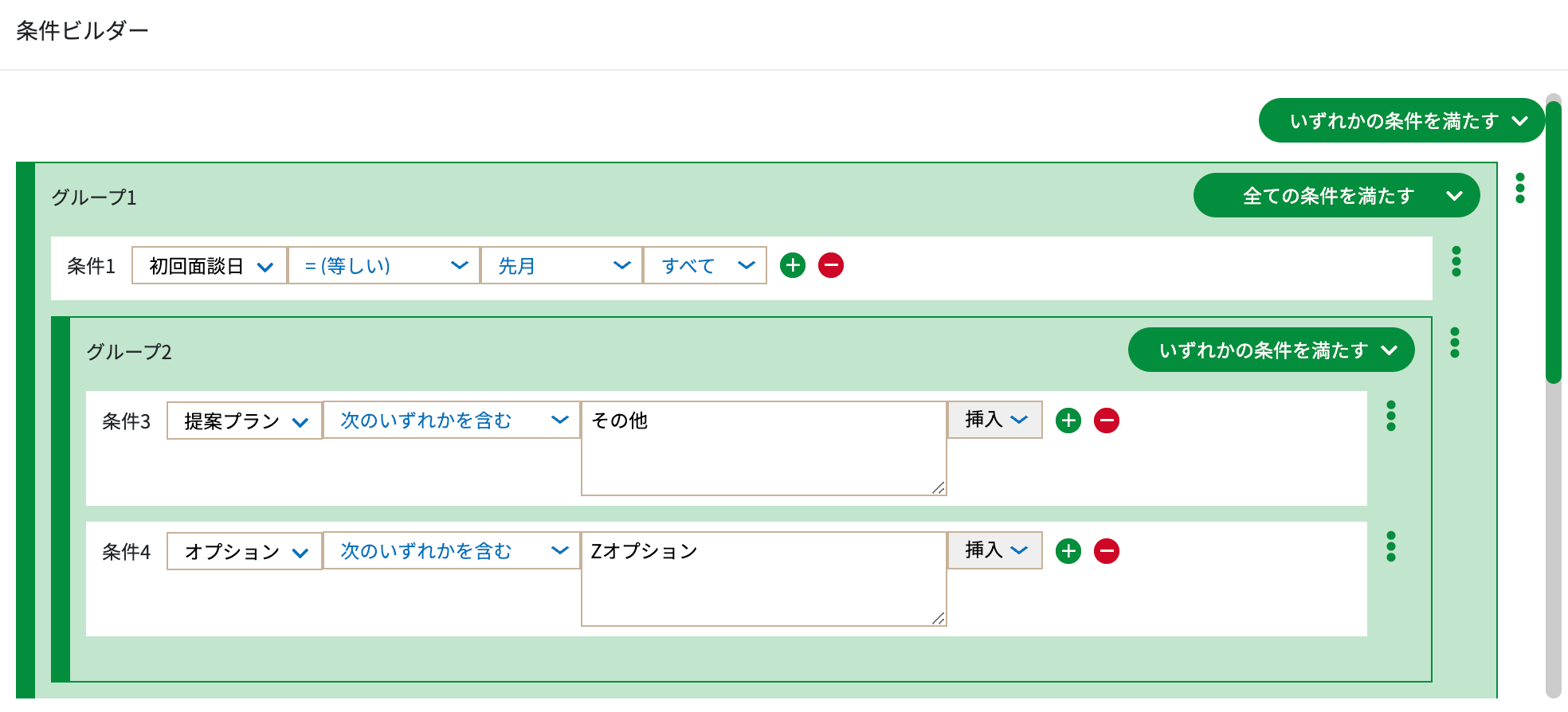Click the 挿入 button in 条件4
Viewport: 1568px width, 712px height.
click(995, 550)
